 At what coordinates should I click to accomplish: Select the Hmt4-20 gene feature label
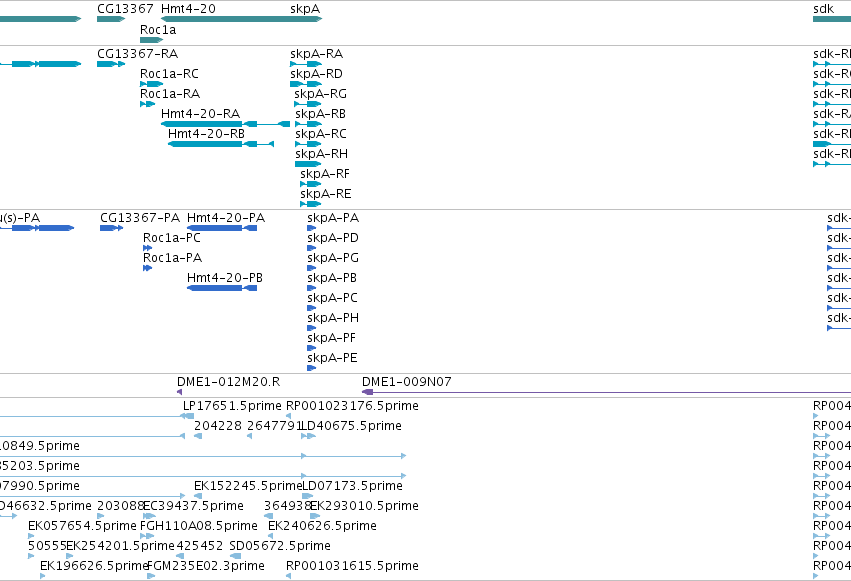[x=188, y=9]
